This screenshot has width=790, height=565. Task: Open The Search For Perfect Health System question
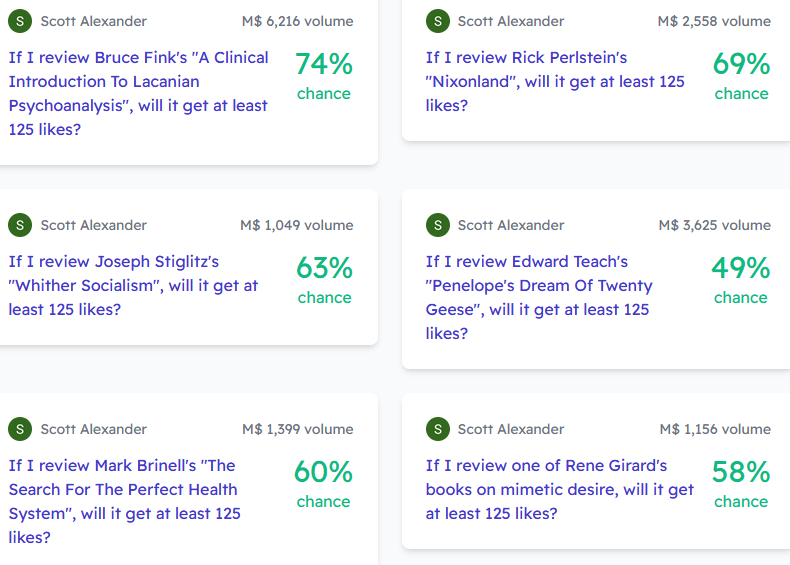[124, 501]
